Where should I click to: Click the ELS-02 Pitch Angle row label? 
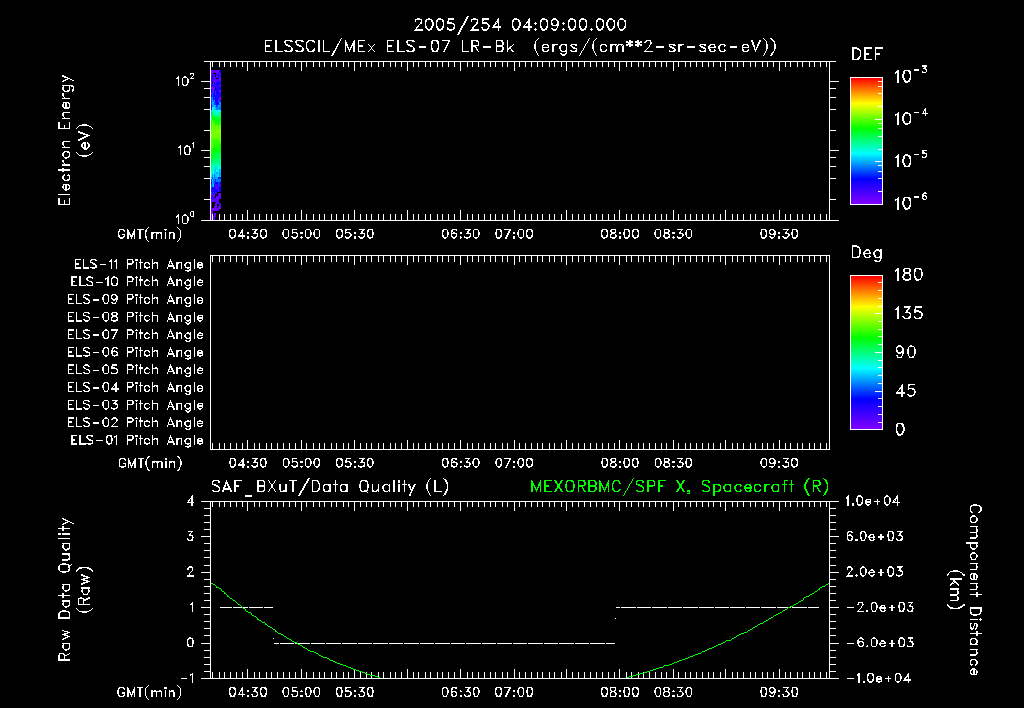[x=135, y=423]
